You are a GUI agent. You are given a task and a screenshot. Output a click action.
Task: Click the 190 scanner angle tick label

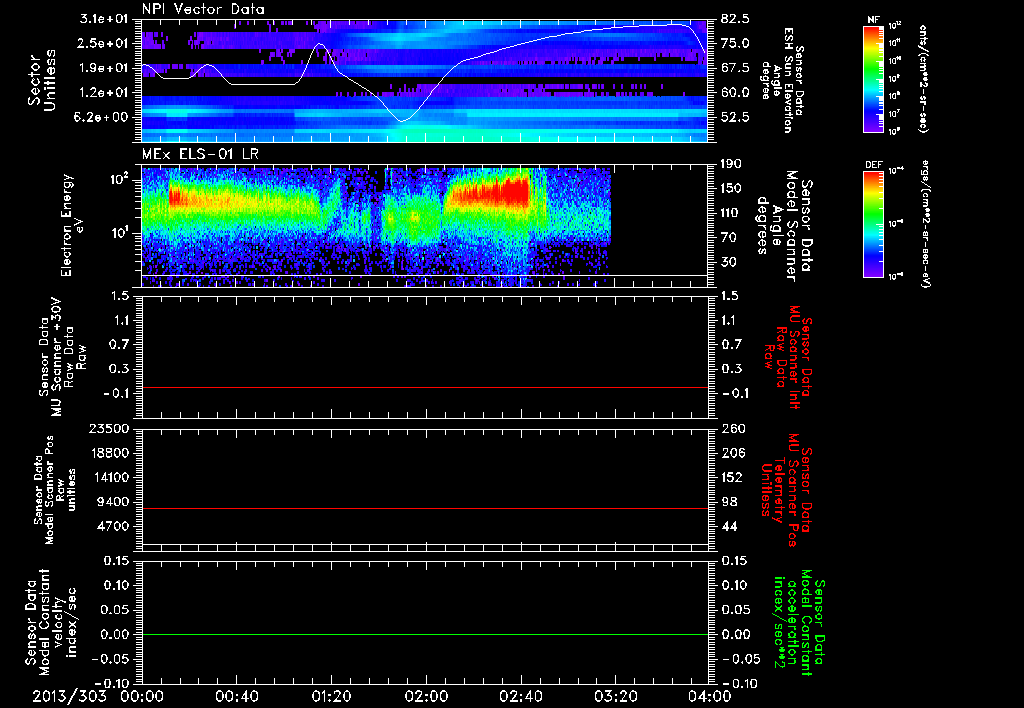tap(732, 164)
